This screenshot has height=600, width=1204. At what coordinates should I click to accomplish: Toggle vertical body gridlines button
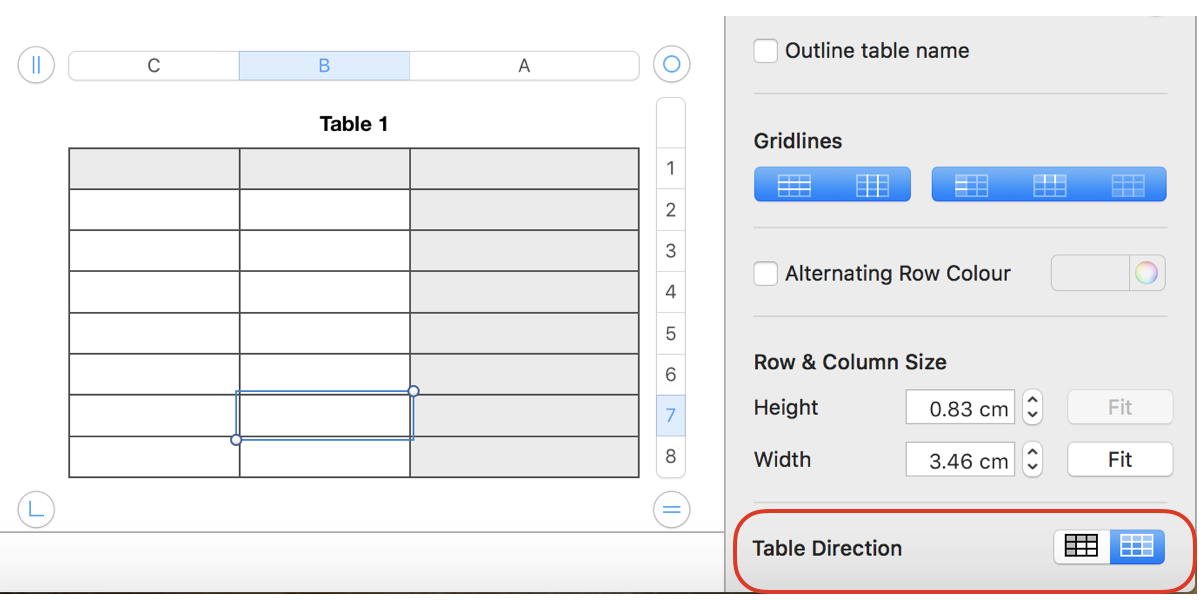click(872, 185)
